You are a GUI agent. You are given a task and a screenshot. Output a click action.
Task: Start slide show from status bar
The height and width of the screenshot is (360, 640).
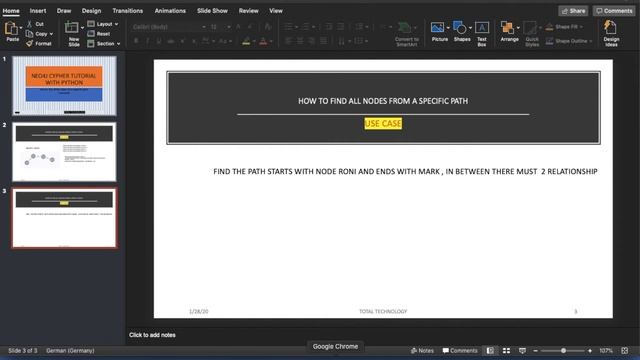pos(522,351)
